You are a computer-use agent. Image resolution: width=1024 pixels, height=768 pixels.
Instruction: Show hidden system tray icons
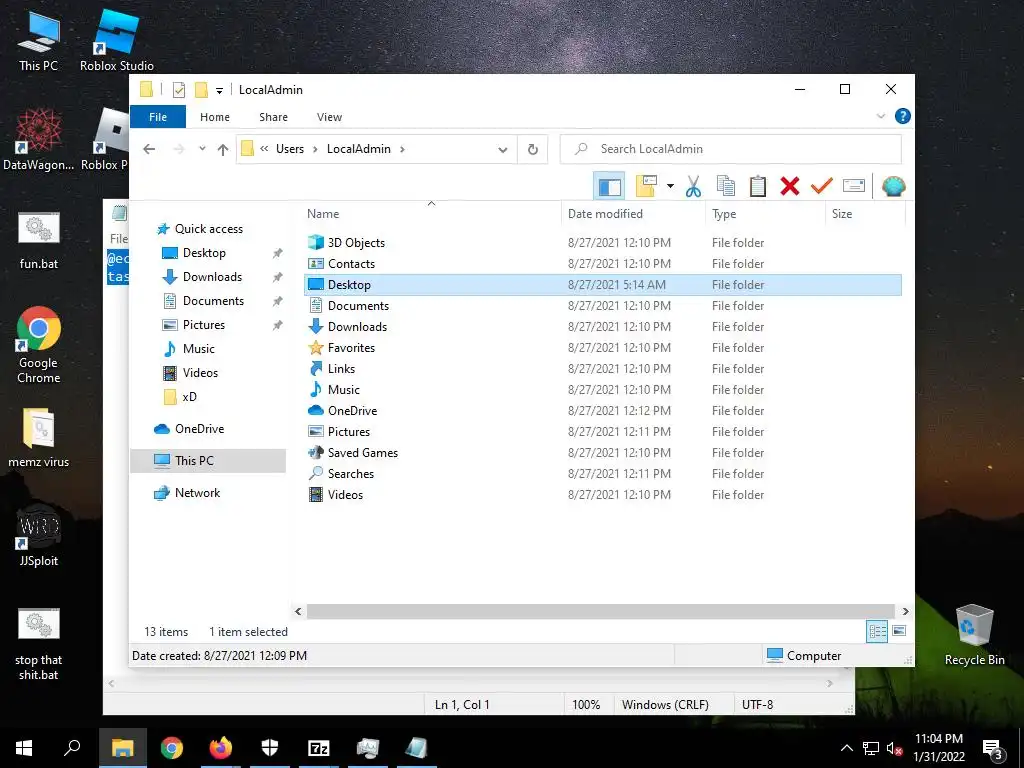point(846,748)
